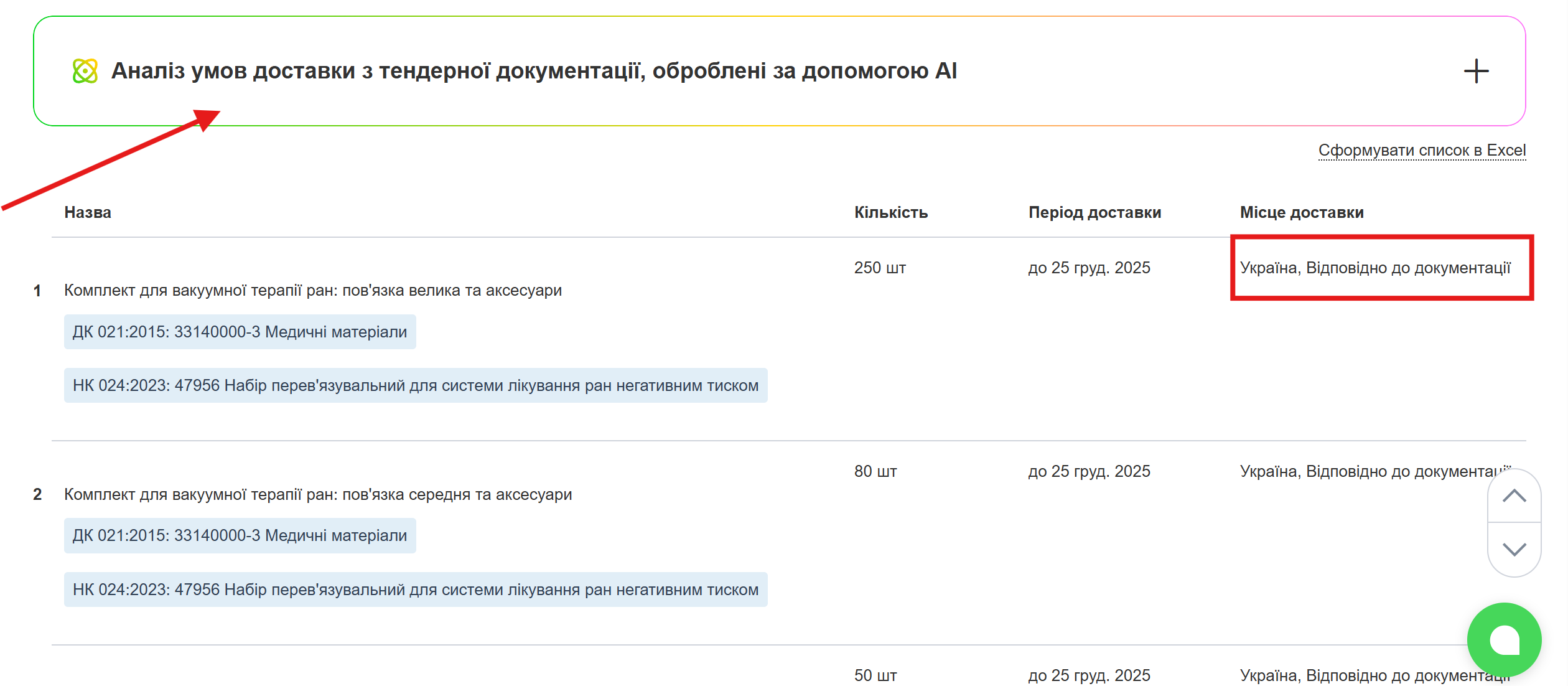Click first item's НК 024:2023 classification tag
Image resolution: width=1568 pixels, height=686 pixels.
[x=415, y=385]
